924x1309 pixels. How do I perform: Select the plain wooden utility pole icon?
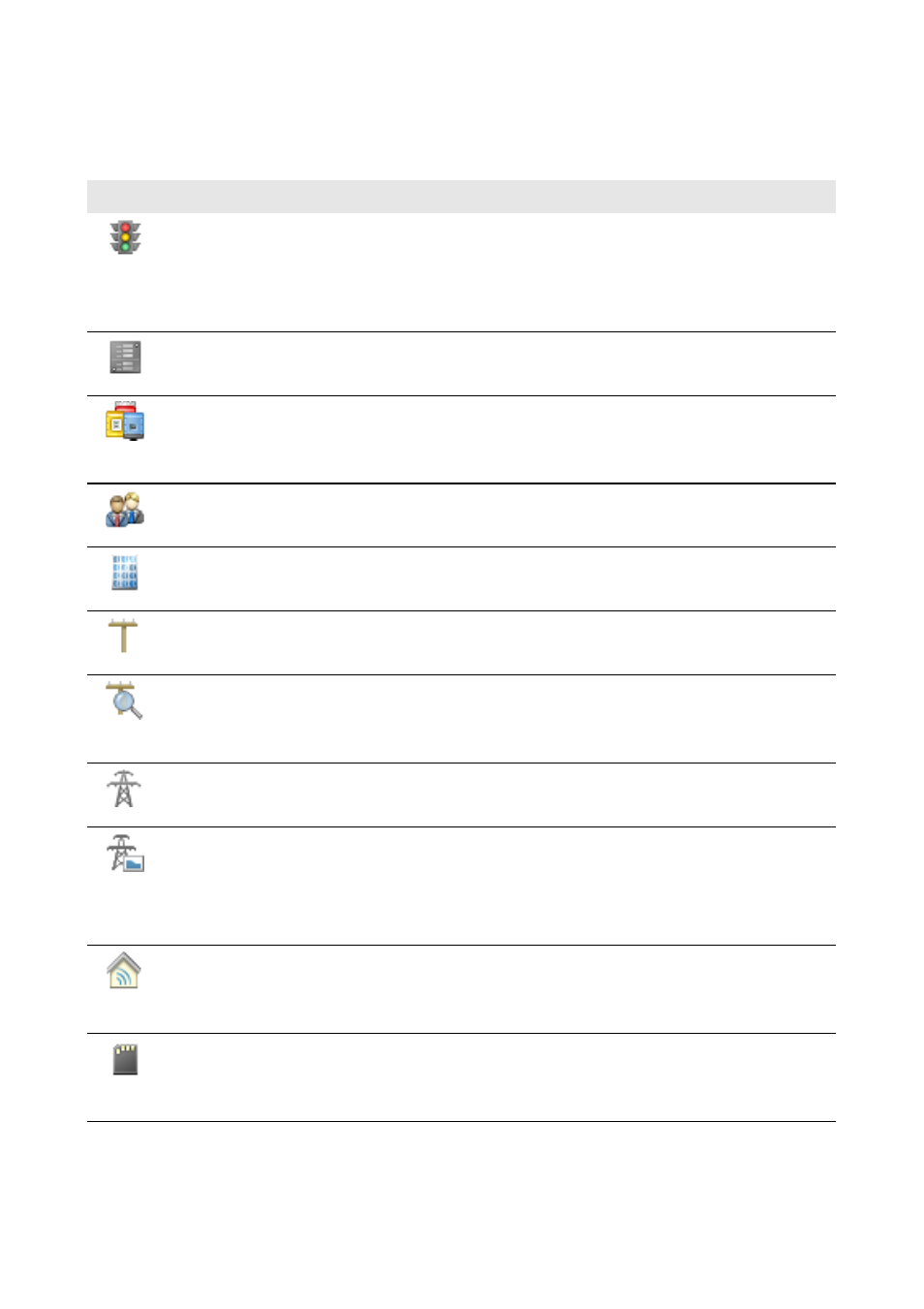[123, 637]
